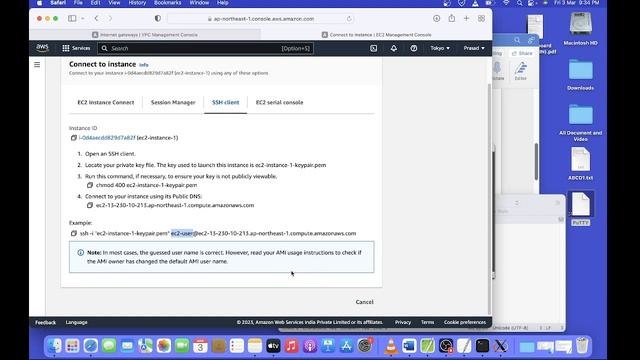This screenshot has width=640, height=360.
Task: Click Safari's Share icon
Action: [451, 18]
